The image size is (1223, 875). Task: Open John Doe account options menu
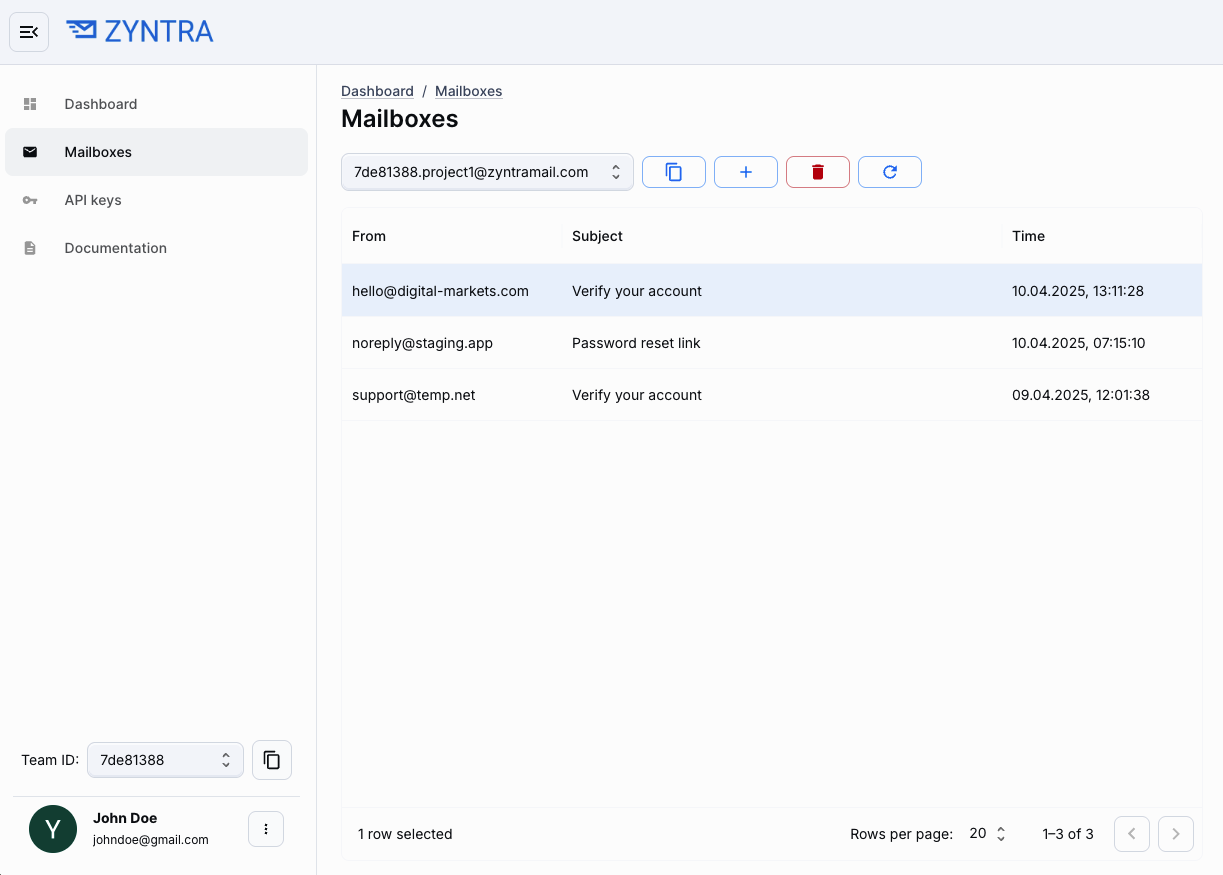[x=266, y=829]
